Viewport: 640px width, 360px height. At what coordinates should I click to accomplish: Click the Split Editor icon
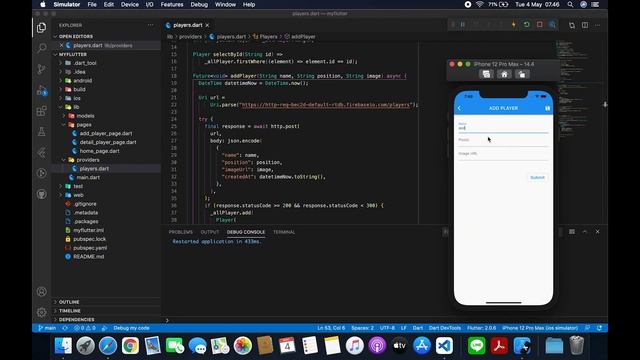(x=585, y=25)
